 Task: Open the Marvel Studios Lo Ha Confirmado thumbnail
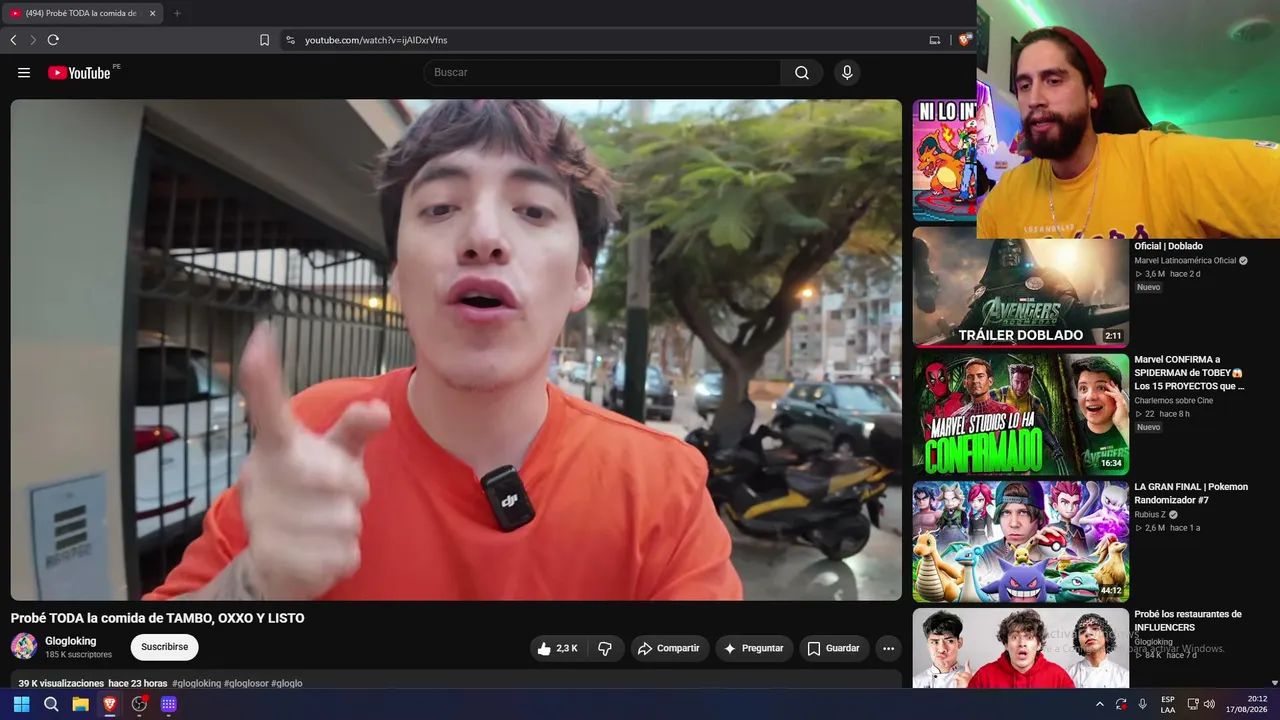[x=1020, y=414]
